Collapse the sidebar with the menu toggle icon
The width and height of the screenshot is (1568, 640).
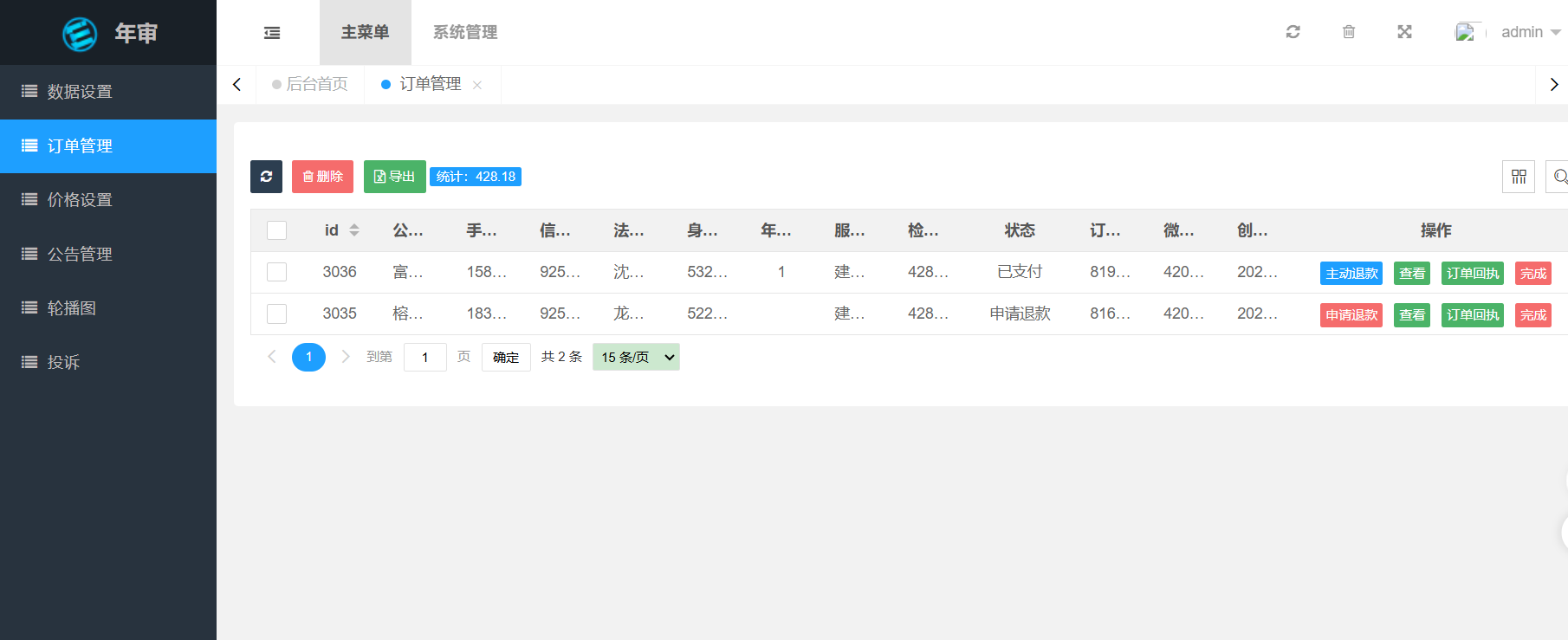coord(272,33)
